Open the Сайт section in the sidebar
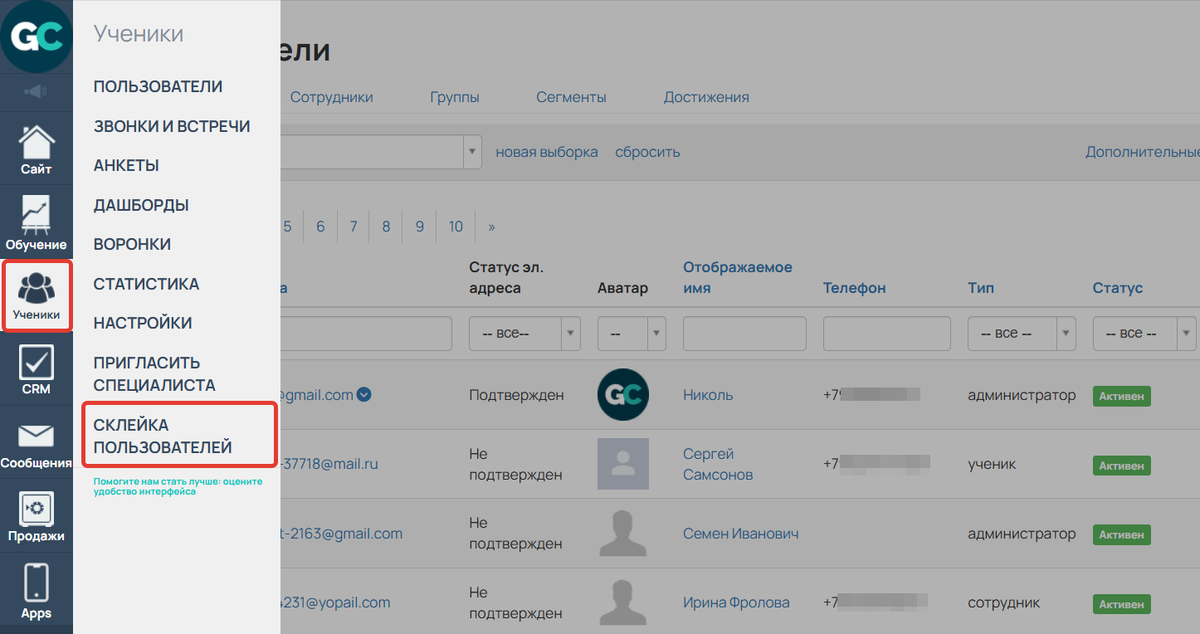 point(36,148)
